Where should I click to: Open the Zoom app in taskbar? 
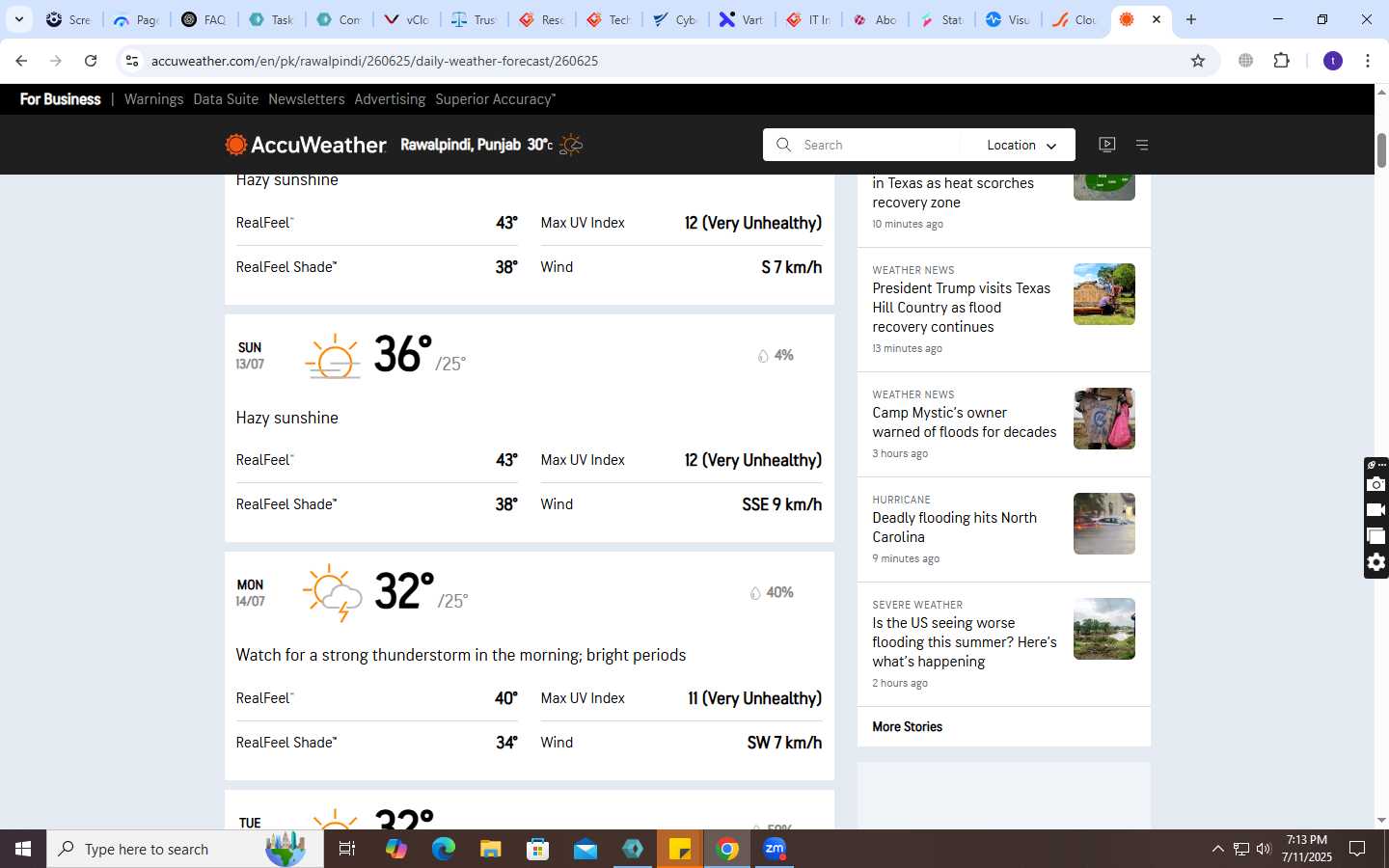pos(775,849)
